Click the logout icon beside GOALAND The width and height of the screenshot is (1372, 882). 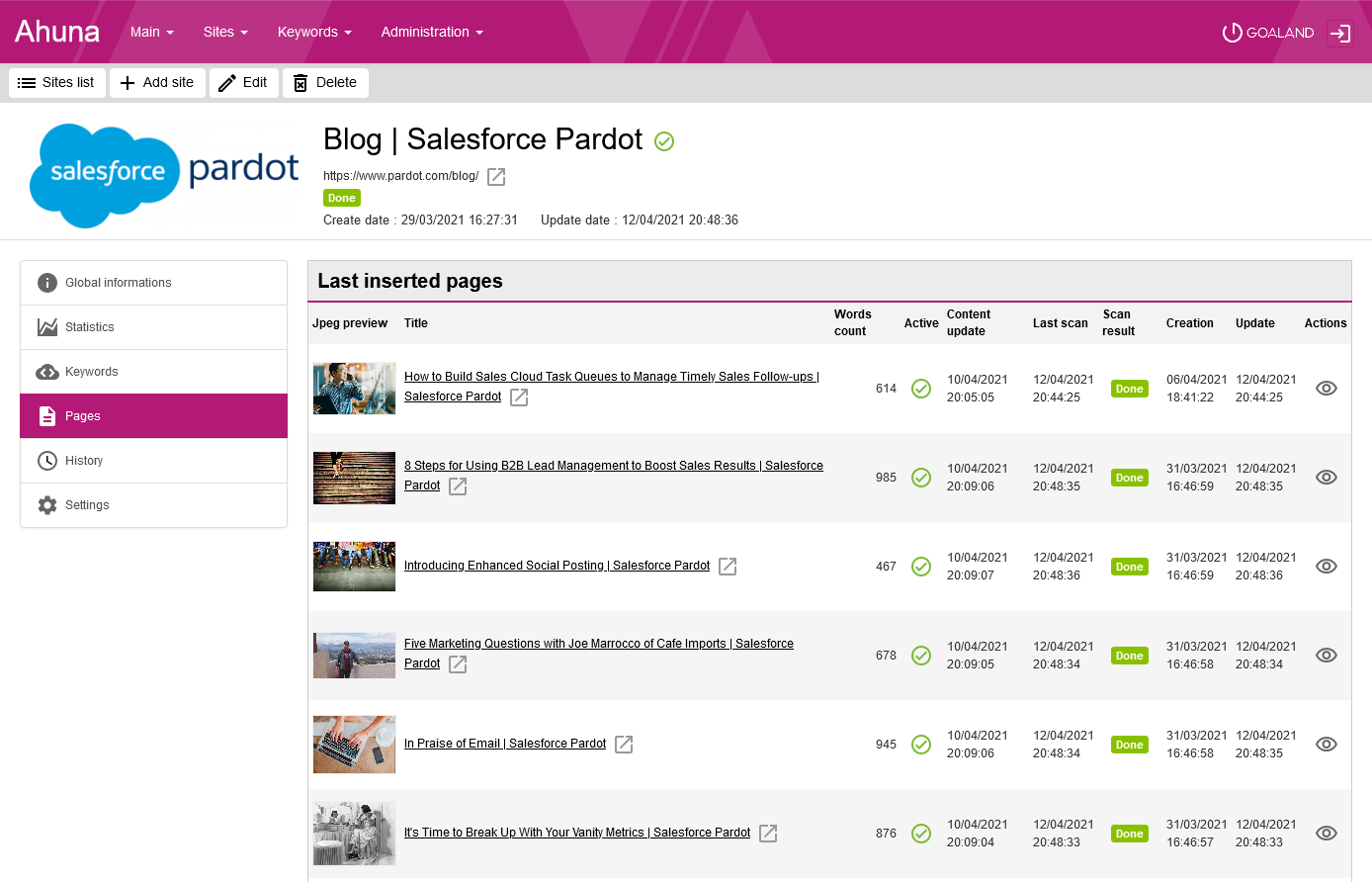[1339, 33]
